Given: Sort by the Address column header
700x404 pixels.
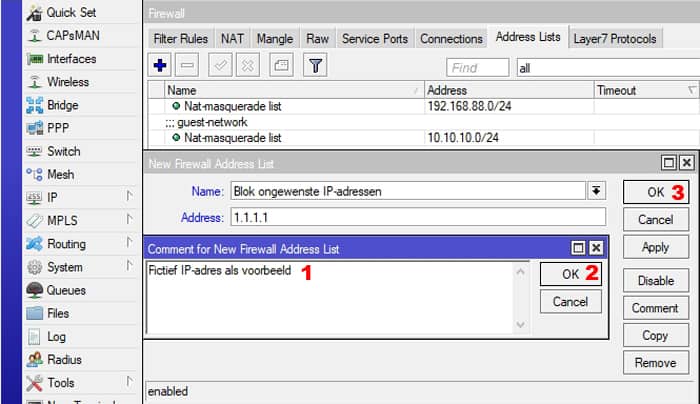Looking at the screenshot, I should (509, 90).
